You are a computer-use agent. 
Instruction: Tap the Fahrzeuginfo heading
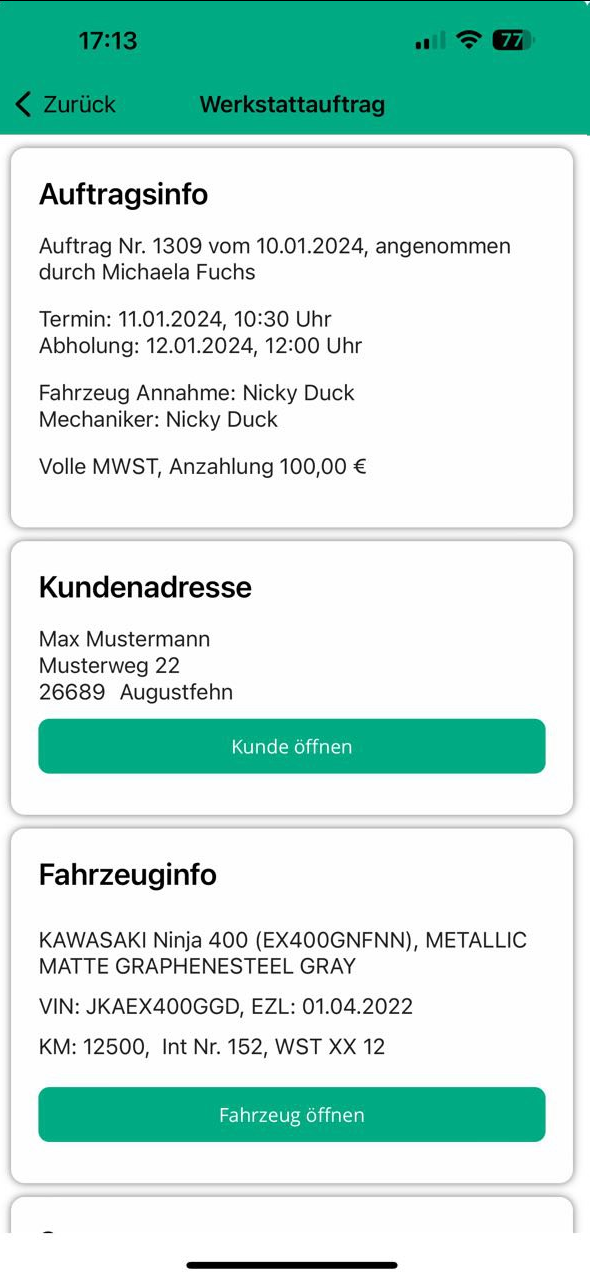128,875
